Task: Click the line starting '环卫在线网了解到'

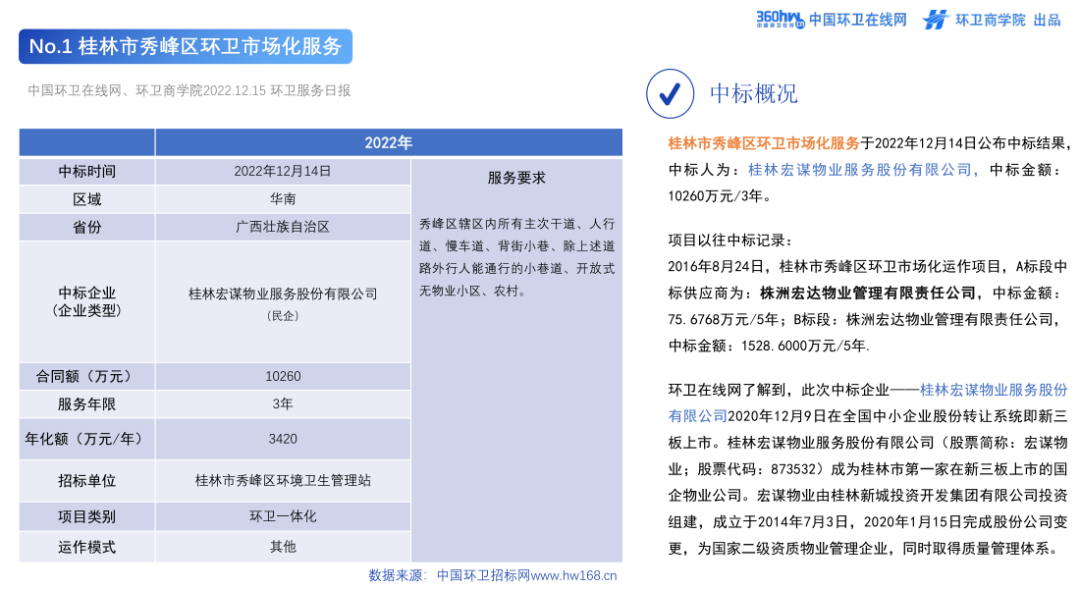Action: click(x=868, y=391)
